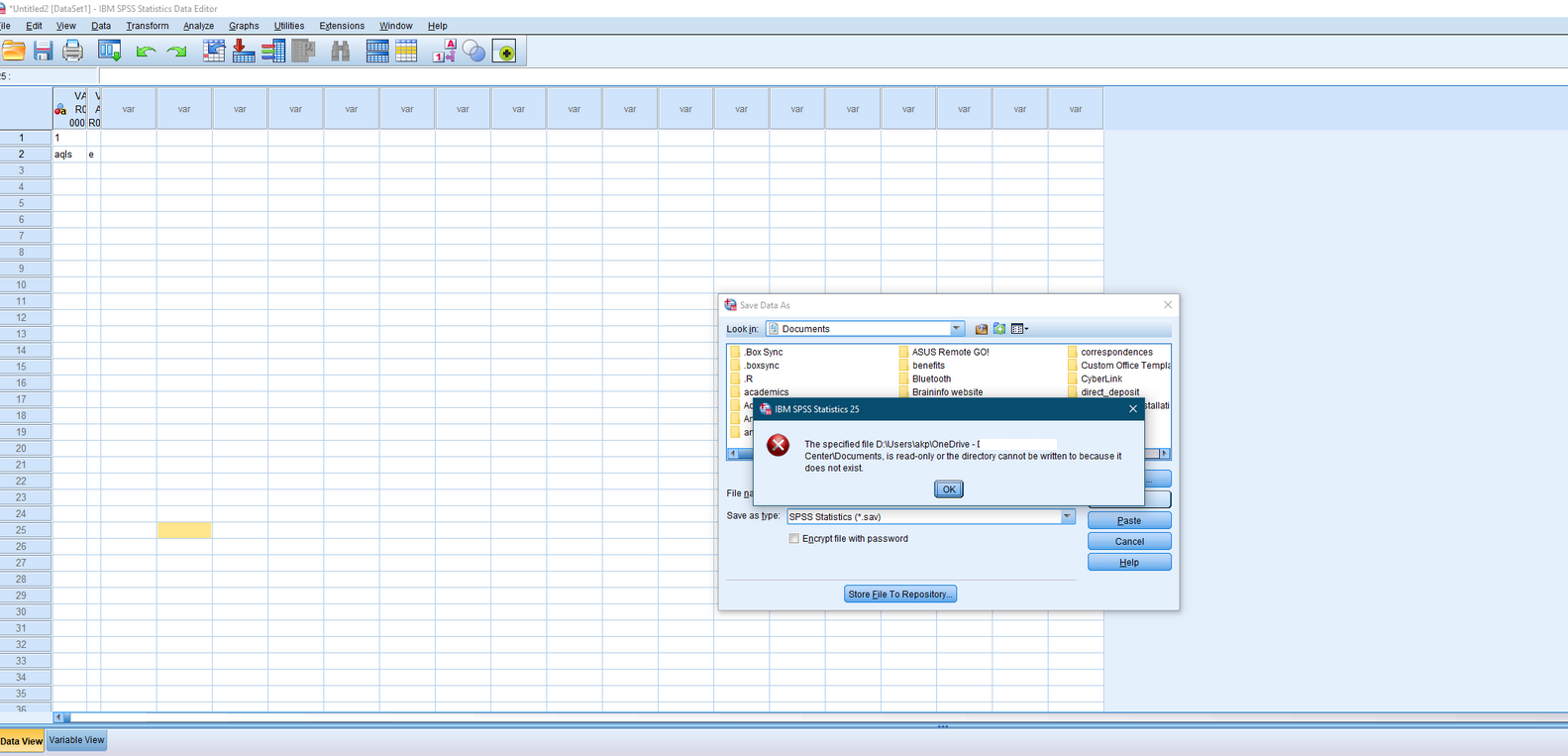Print using the printer toolbar icon
The image size is (1568, 756).
pos(73,52)
